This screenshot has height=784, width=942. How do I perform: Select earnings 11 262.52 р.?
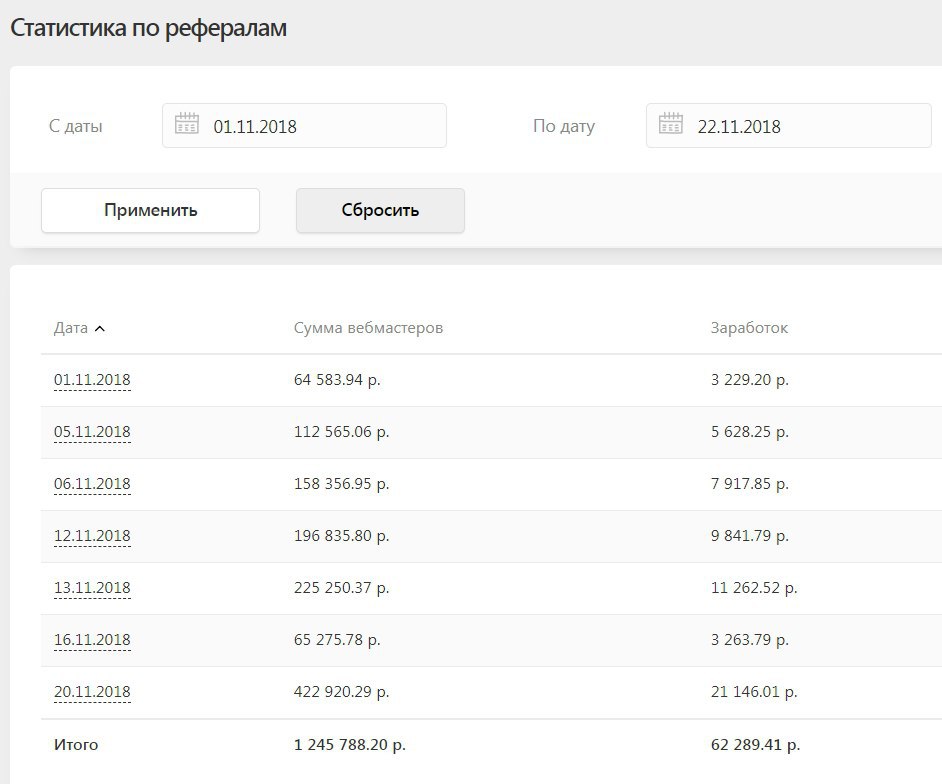[x=754, y=588]
